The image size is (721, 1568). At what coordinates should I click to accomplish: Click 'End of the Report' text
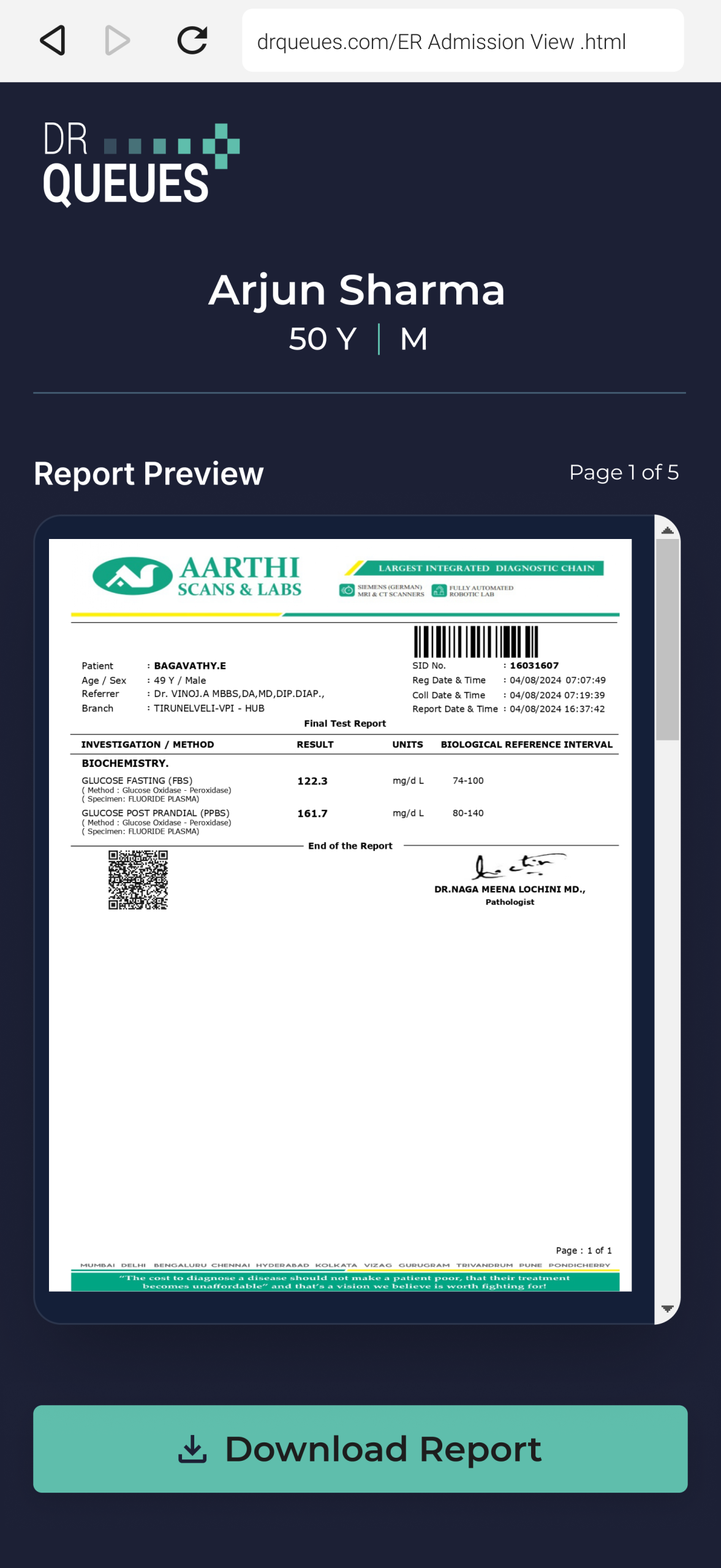[350, 846]
